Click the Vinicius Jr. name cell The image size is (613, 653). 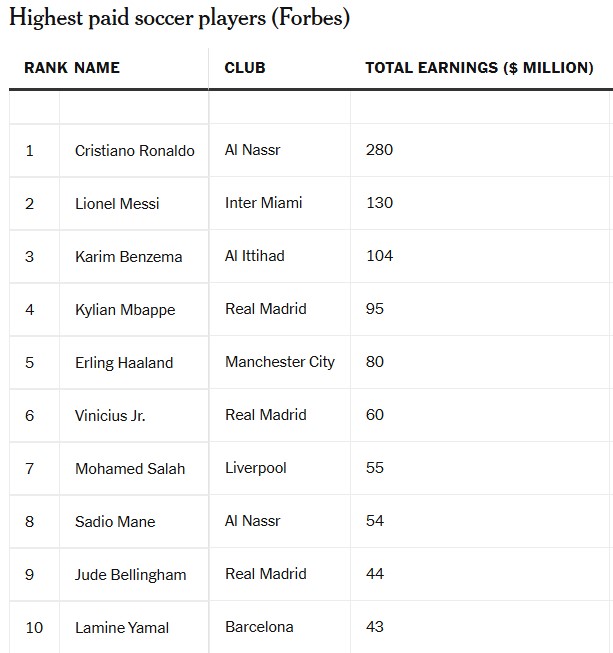coord(110,416)
